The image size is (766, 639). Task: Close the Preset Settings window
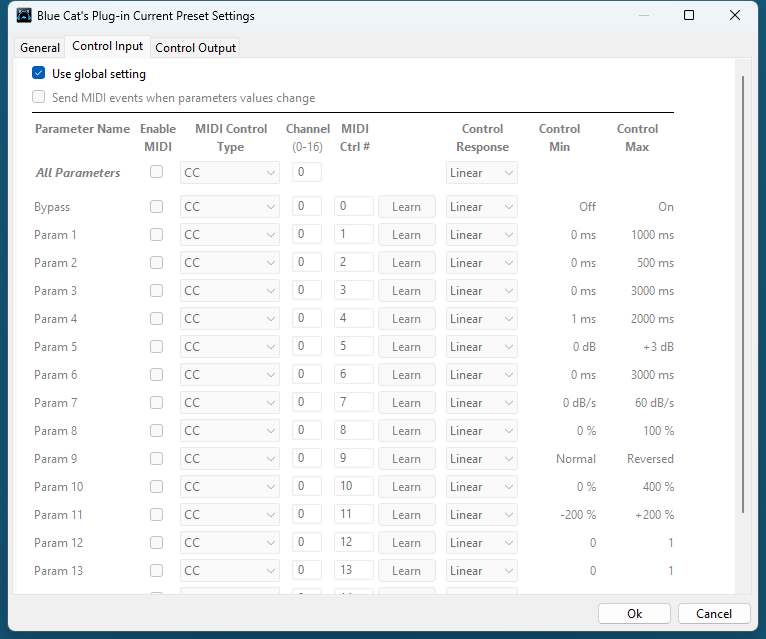735,16
